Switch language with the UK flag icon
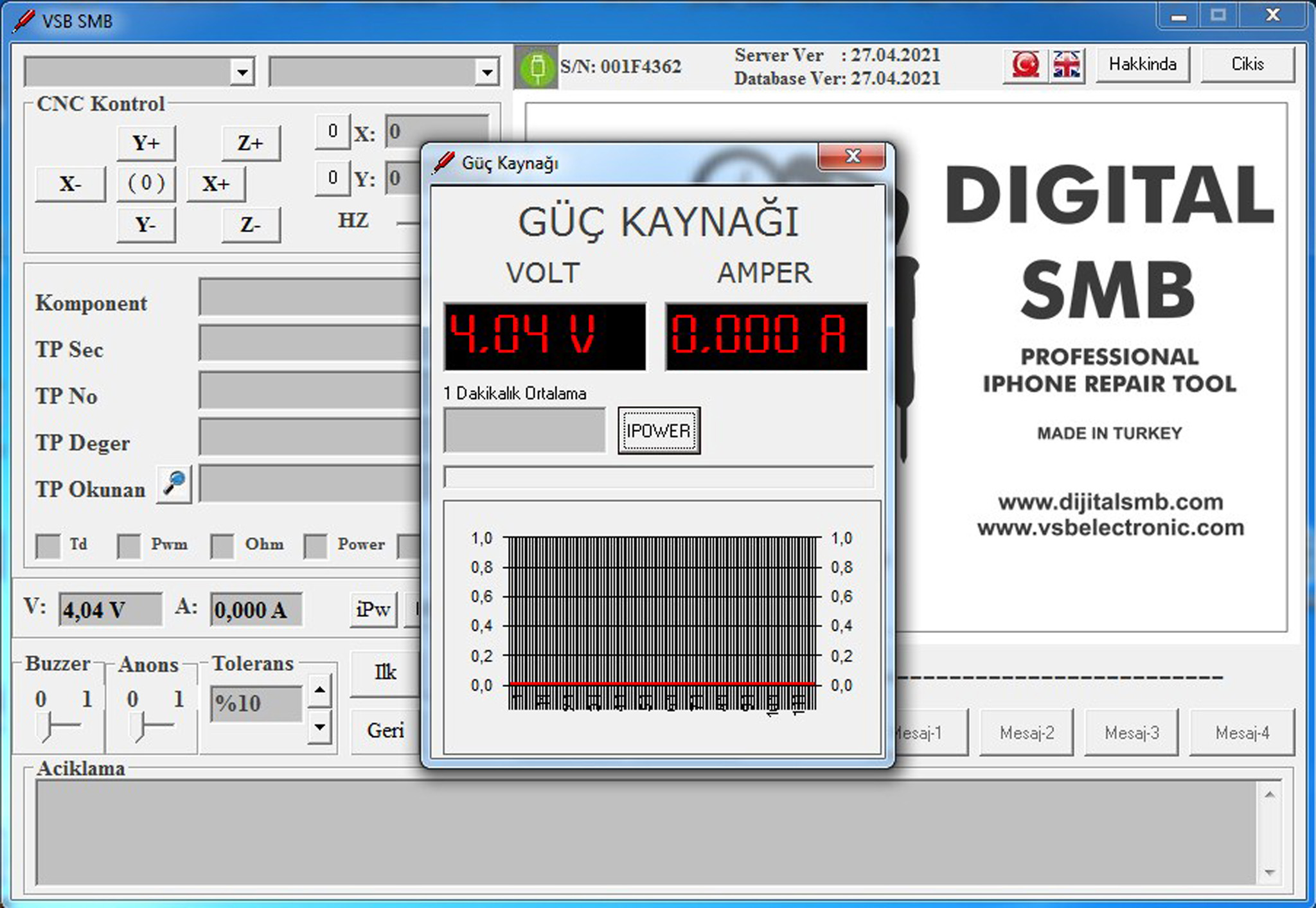1316x908 pixels. click(1067, 65)
